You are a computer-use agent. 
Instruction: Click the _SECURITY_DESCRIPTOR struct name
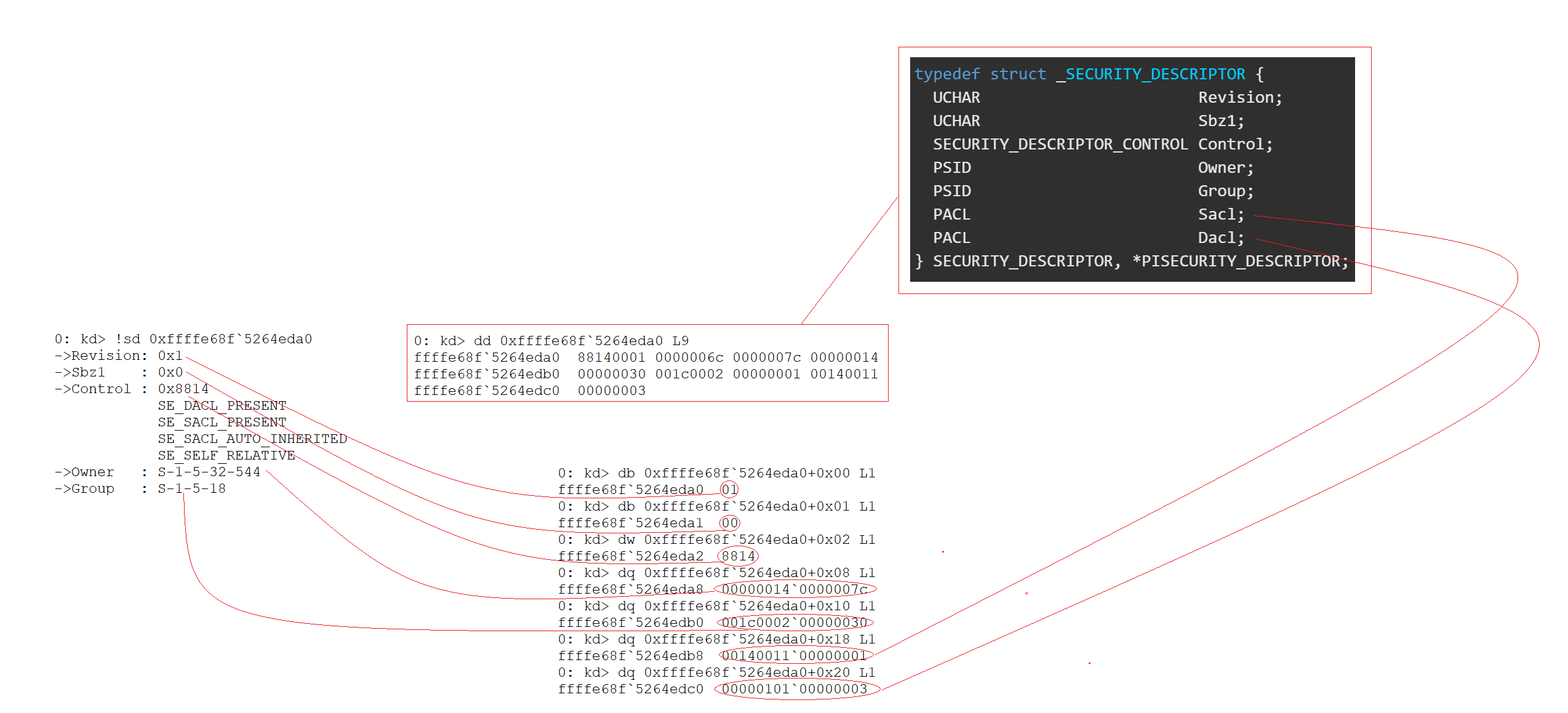pos(1151,74)
